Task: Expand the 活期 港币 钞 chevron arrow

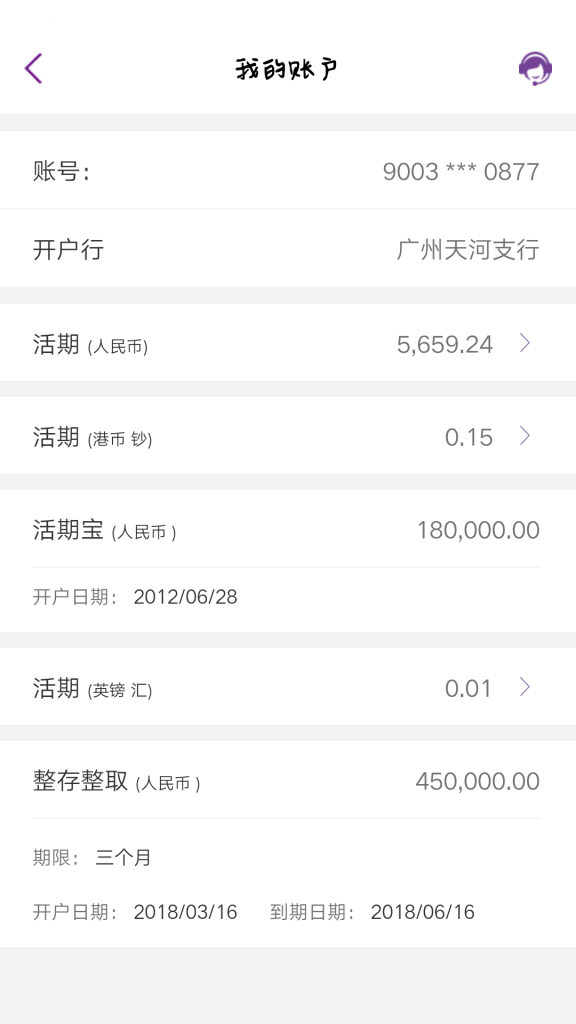Action: tap(524, 436)
